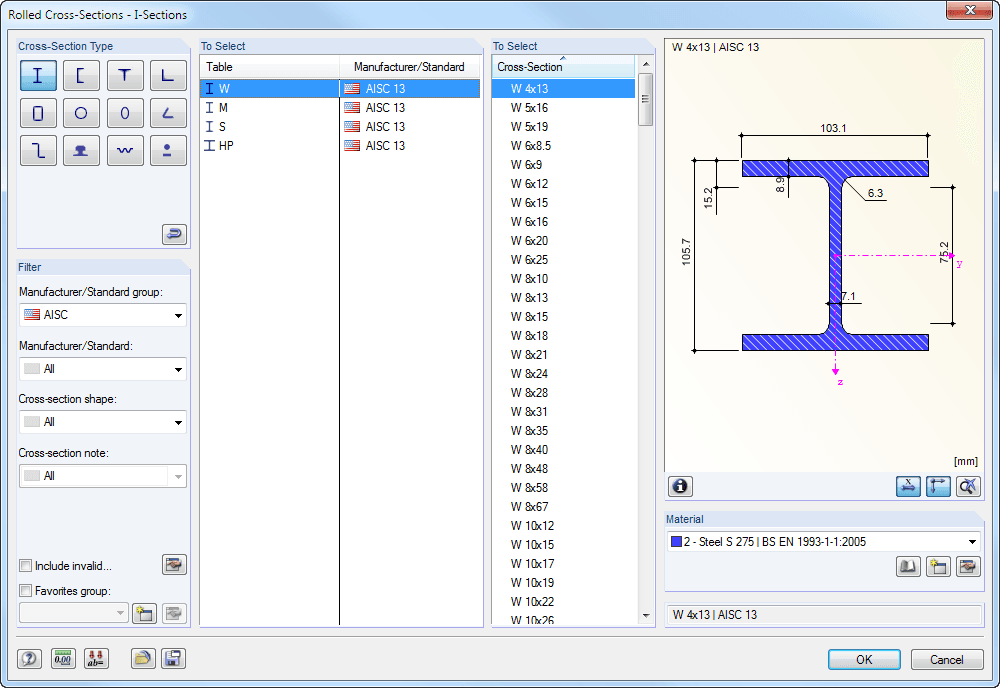Click the cross-section list scrollbar thumb

click(645, 99)
